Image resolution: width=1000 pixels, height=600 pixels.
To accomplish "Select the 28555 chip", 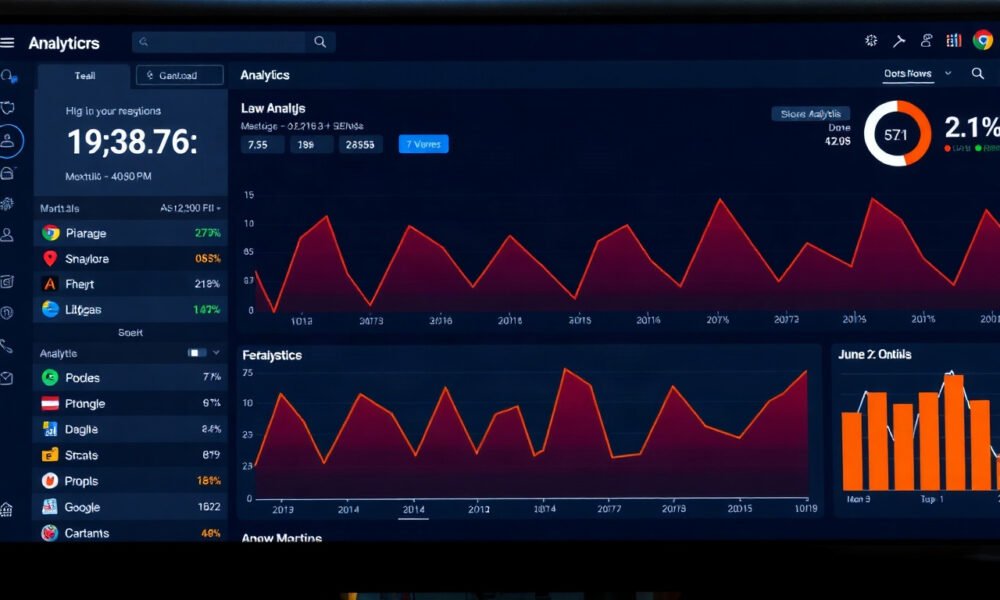I will (x=360, y=145).
